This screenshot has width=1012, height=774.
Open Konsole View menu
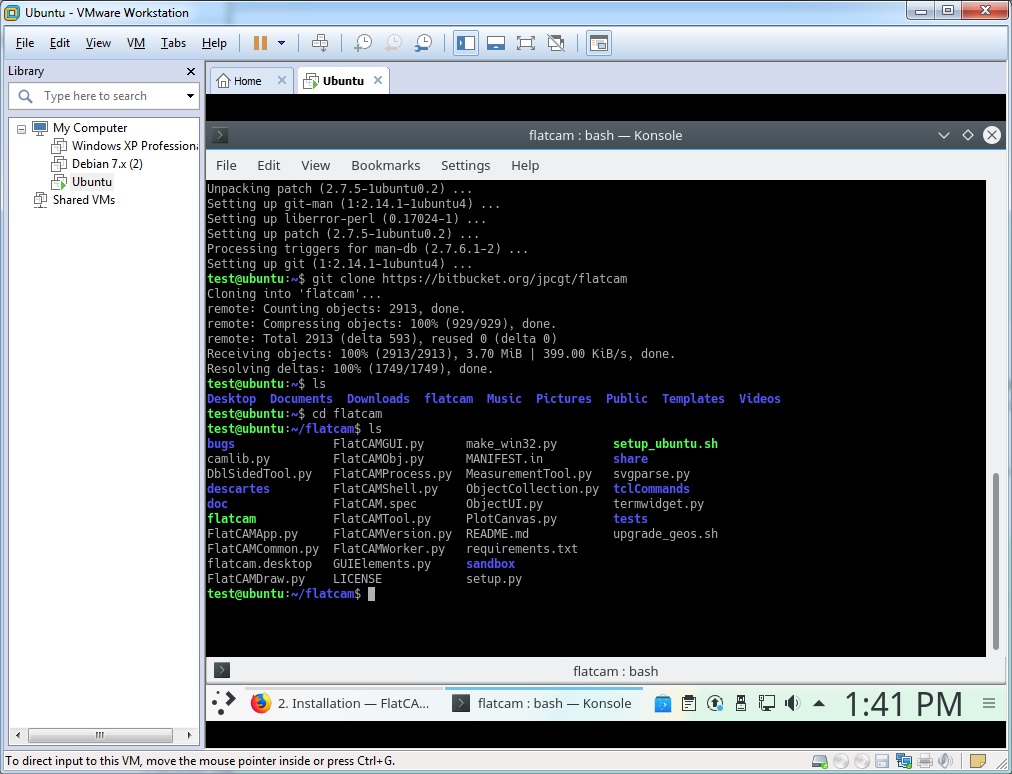[316, 166]
